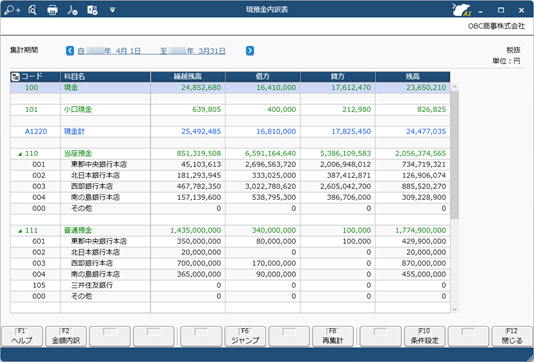Click the 残高 column header
This screenshot has height=362, width=534.
click(x=412, y=77)
